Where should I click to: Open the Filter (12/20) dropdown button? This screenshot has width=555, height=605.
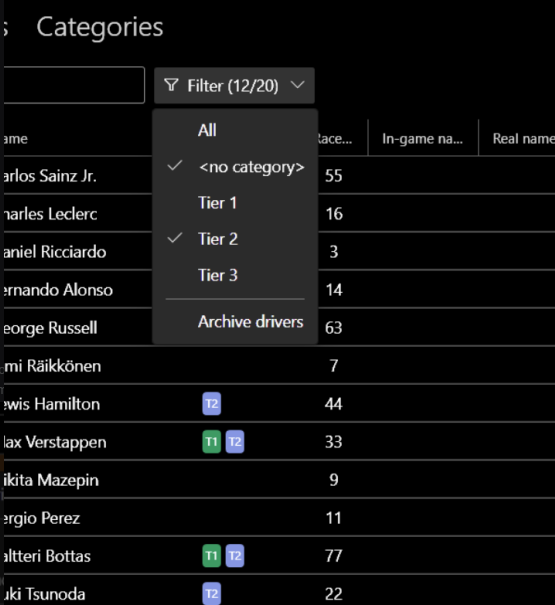pos(234,86)
